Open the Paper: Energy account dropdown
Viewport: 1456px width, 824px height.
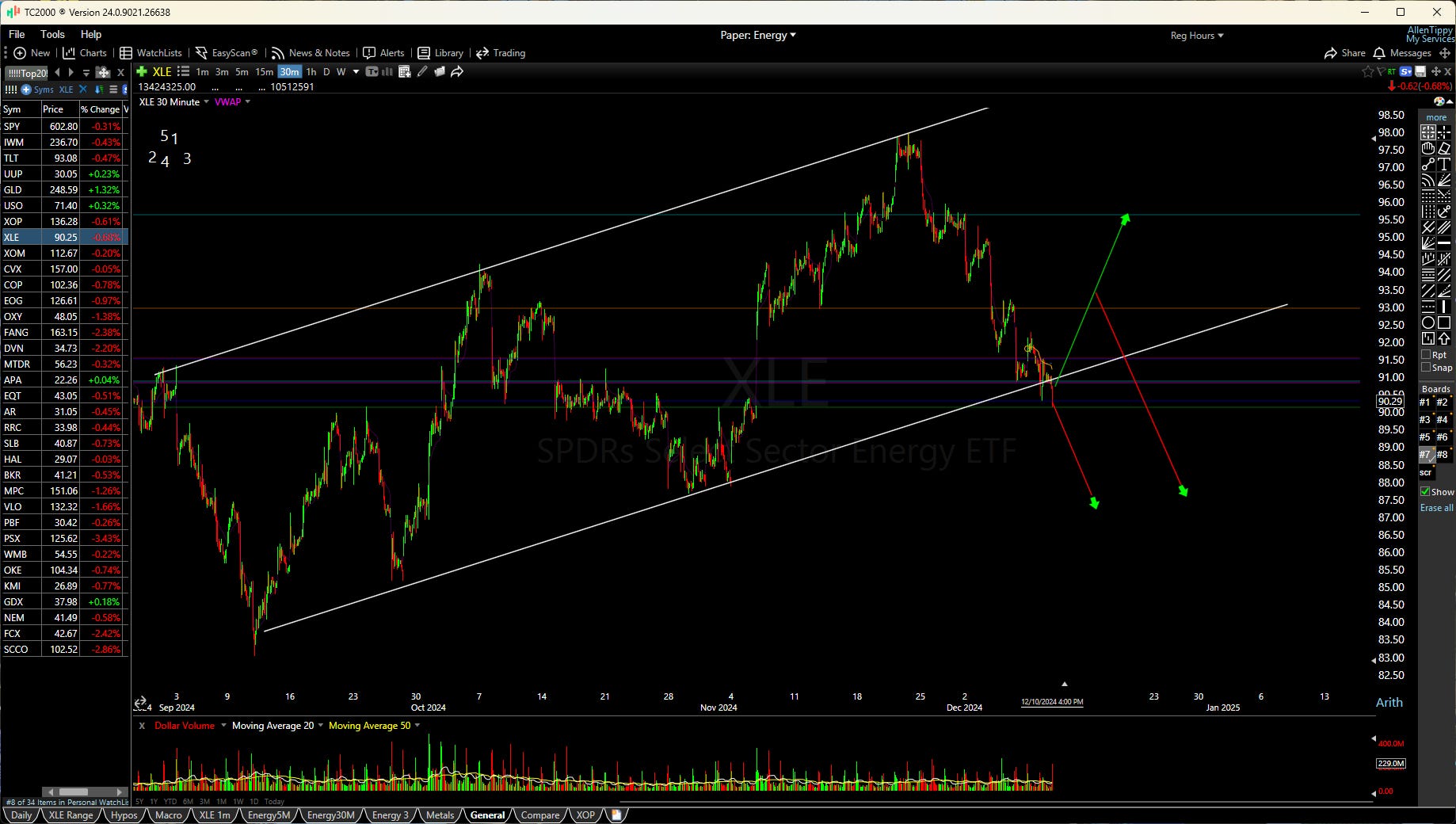tap(758, 35)
